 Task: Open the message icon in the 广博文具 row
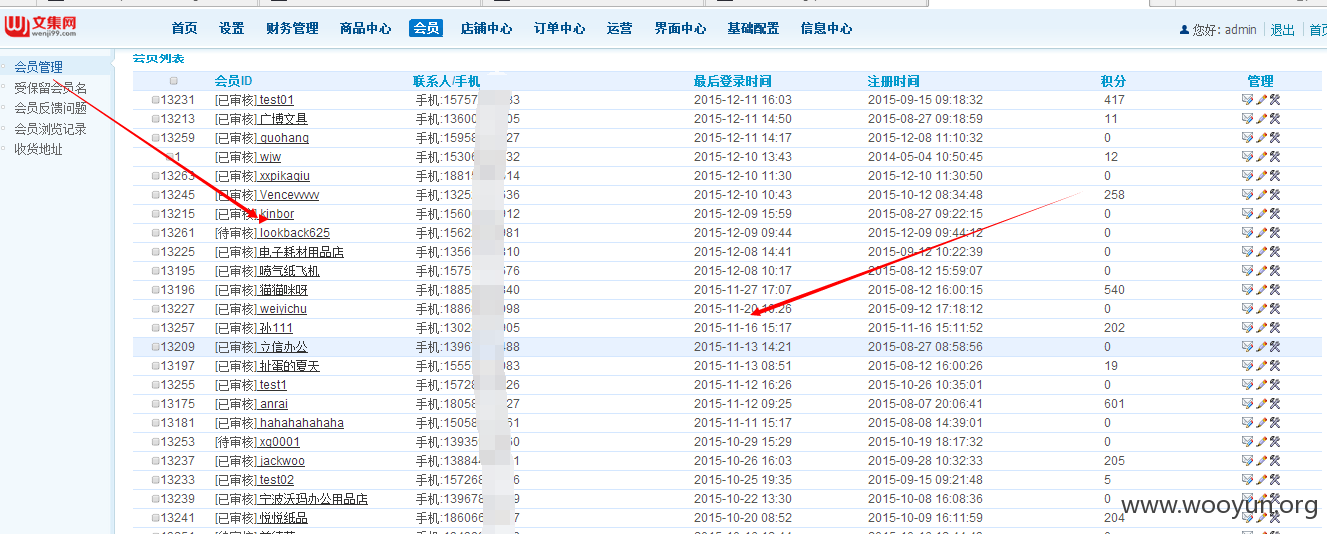coord(1247,119)
